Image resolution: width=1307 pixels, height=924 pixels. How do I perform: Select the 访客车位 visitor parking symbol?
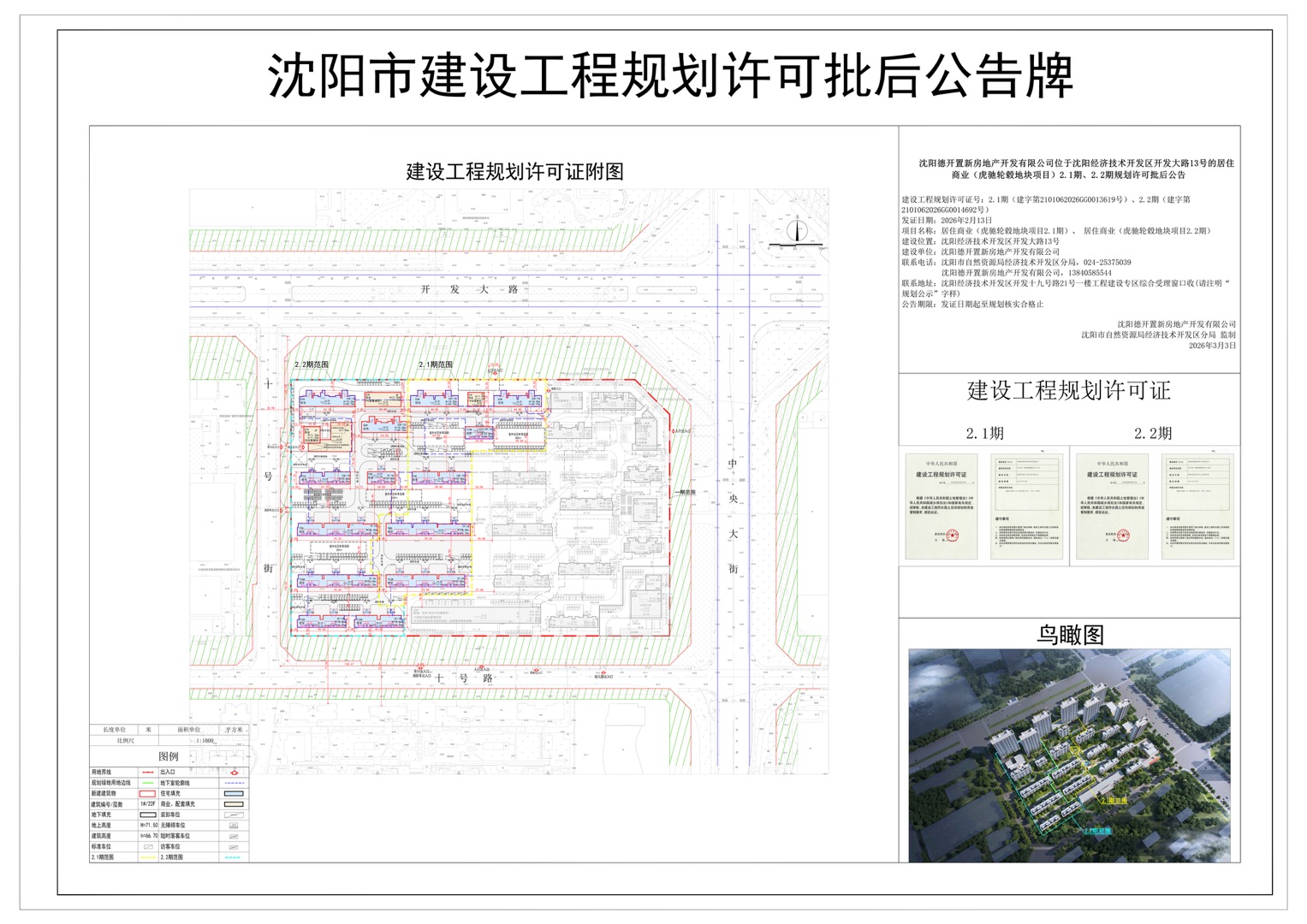[234, 847]
